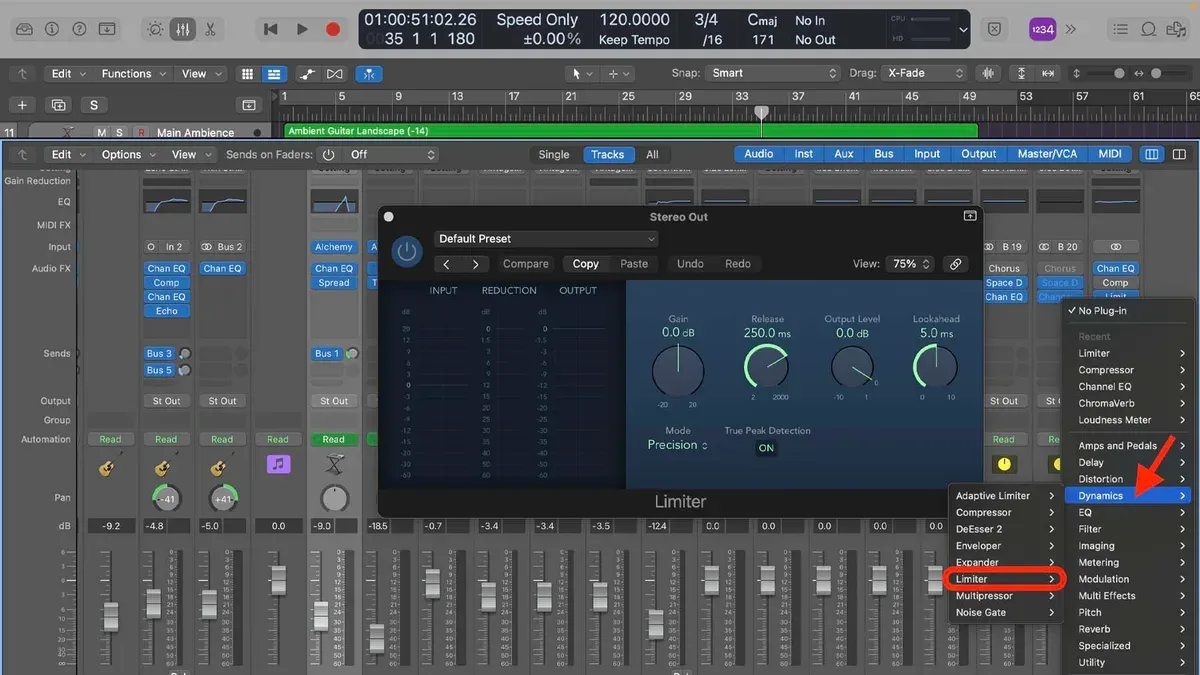The width and height of the screenshot is (1200, 675).
Task: Toggle automation curve icon in tracks toolbar
Action: pos(308,74)
